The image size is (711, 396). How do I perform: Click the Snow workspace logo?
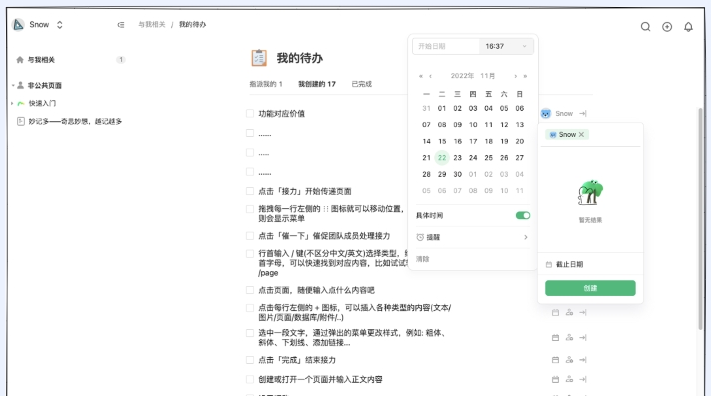(18, 24)
